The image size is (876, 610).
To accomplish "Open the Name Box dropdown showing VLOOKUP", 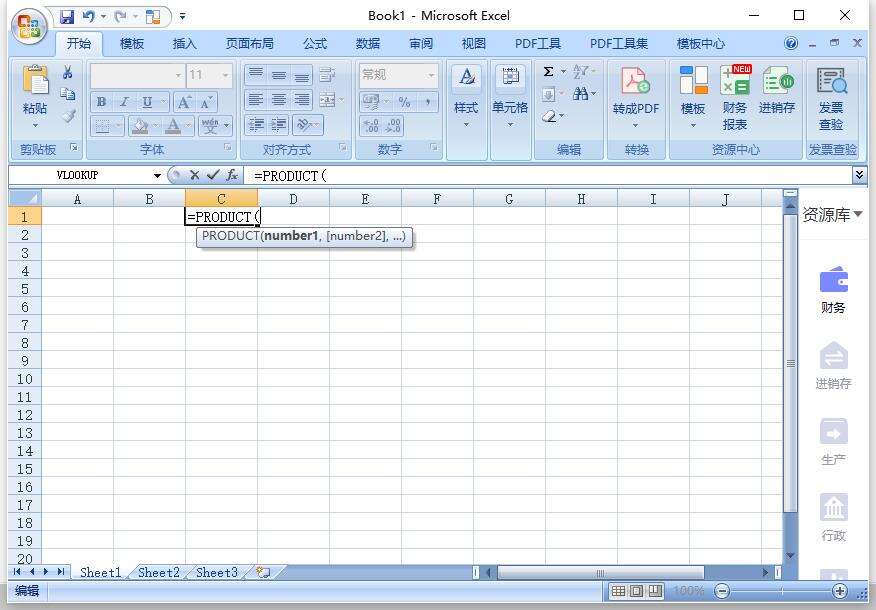I will [158, 176].
